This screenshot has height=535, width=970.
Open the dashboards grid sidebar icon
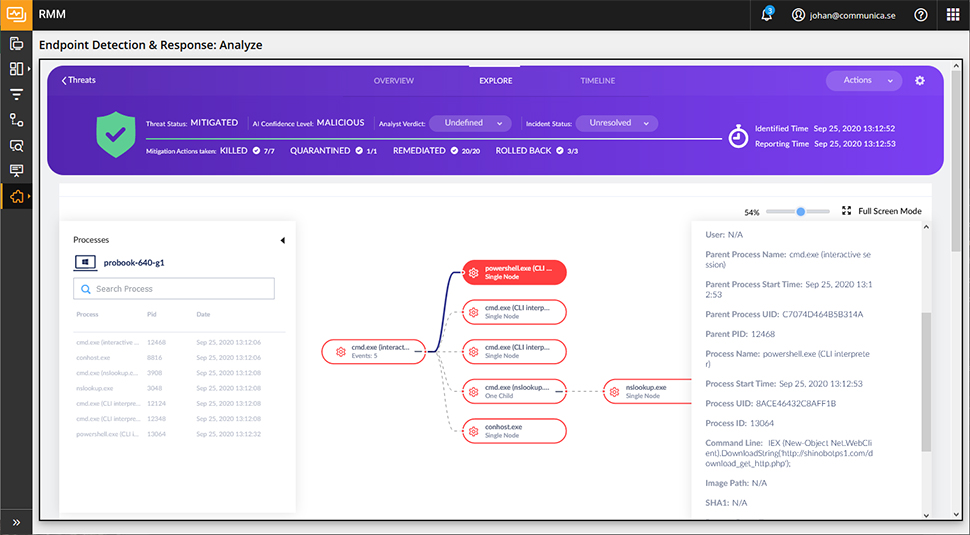click(x=16, y=69)
